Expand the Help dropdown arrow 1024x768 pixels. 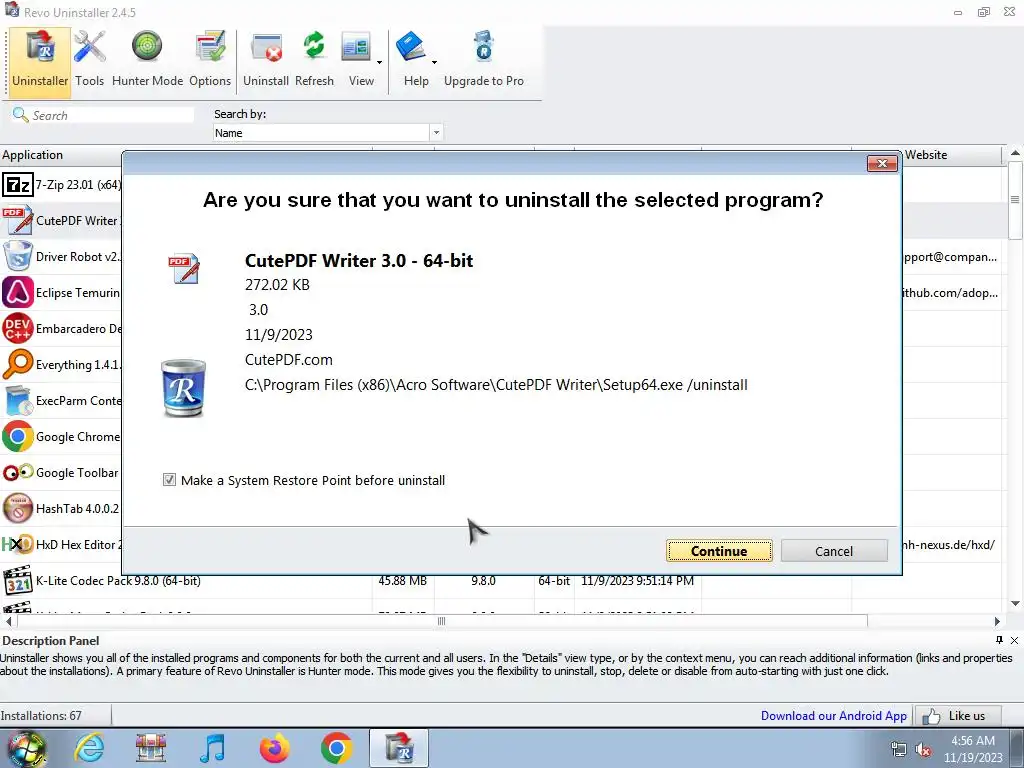[x=434, y=63]
